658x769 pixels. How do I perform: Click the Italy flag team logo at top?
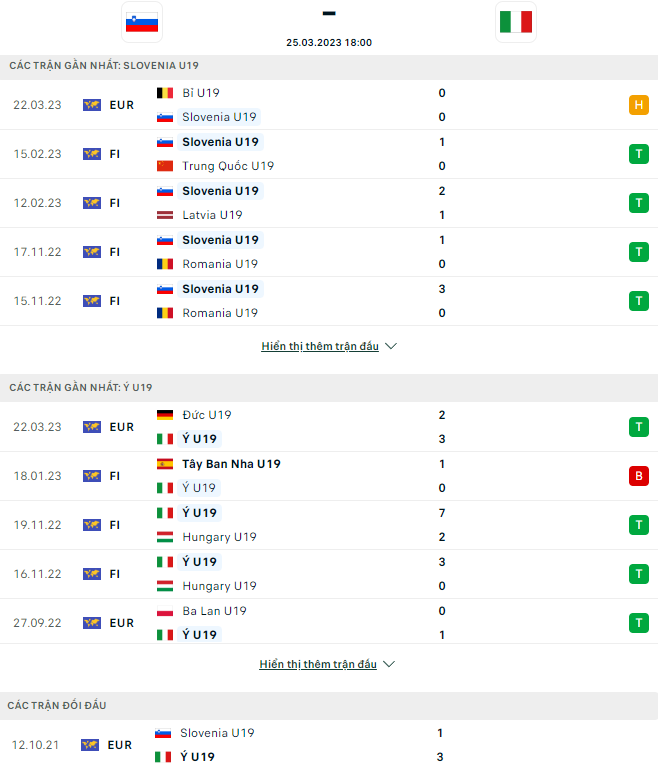[516, 23]
